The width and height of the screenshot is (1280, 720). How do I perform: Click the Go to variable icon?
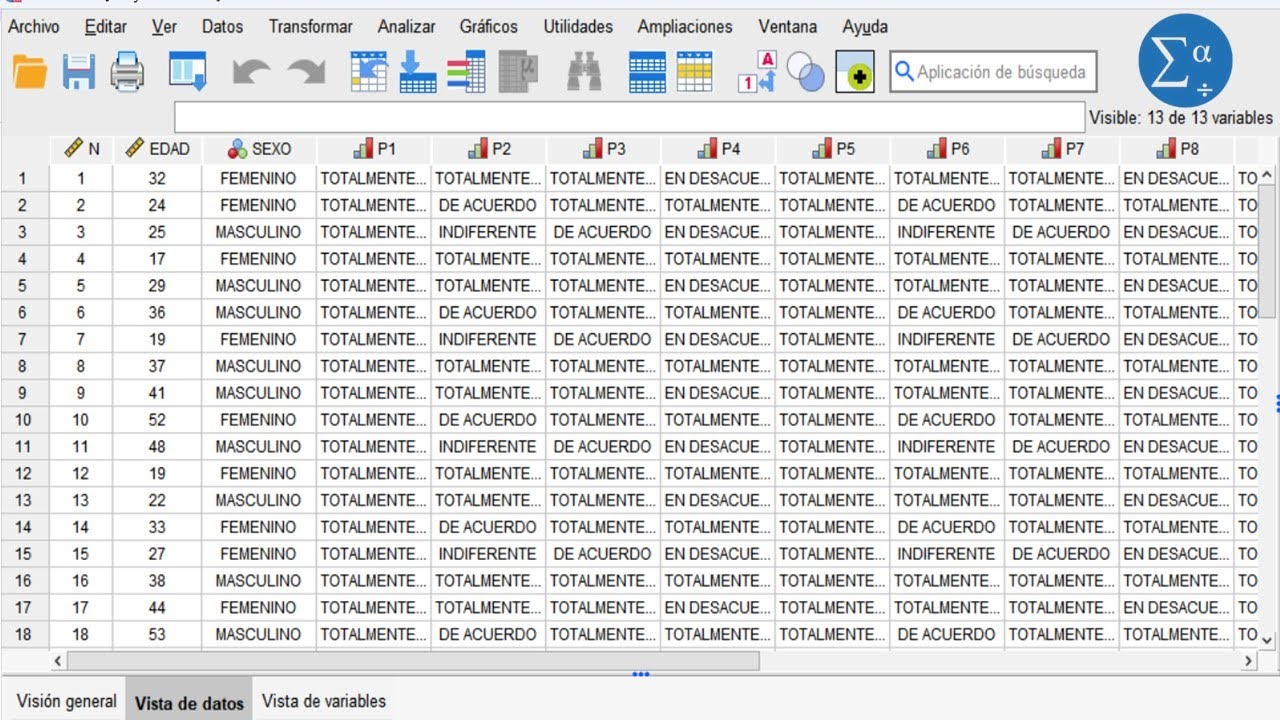[x=417, y=72]
